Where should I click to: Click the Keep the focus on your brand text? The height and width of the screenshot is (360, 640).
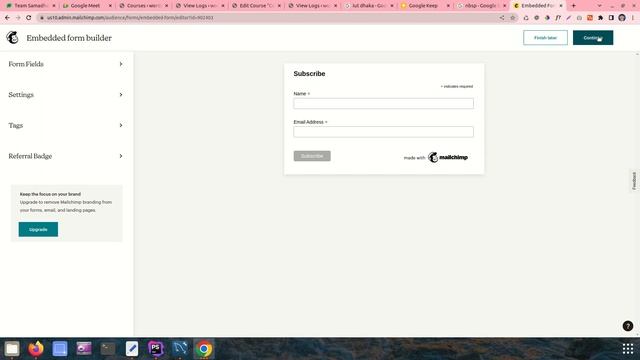coord(50,194)
